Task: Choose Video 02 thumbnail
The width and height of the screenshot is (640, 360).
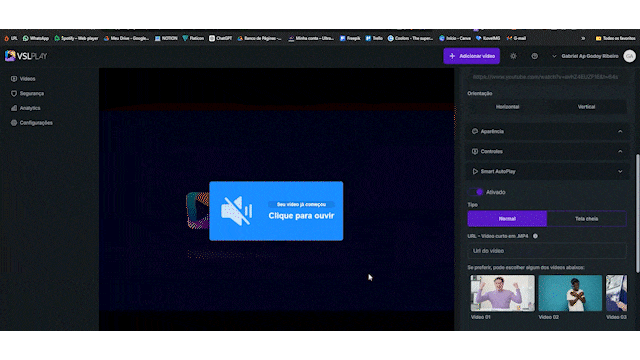Action: pos(570,293)
